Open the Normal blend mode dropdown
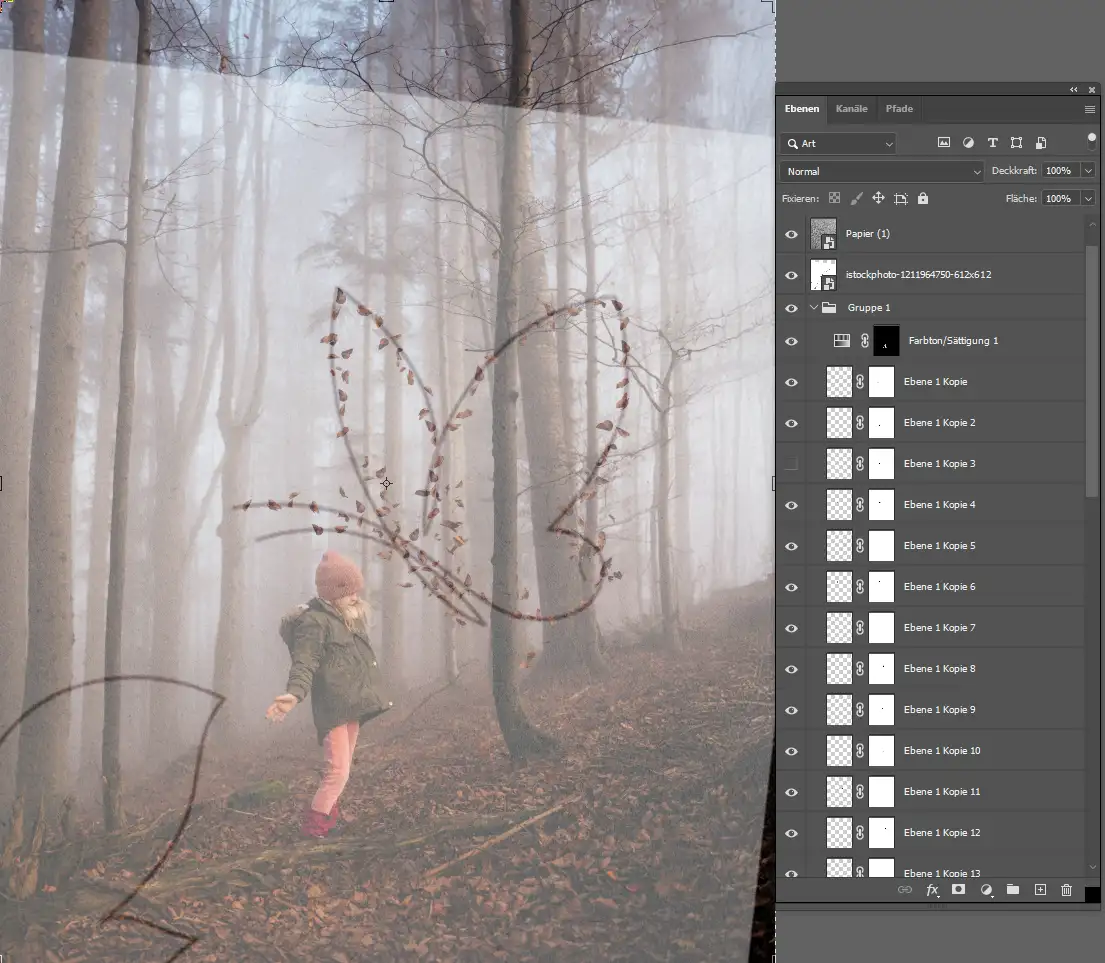The height and width of the screenshot is (963, 1105). pyautogui.click(x=881, y=171)
